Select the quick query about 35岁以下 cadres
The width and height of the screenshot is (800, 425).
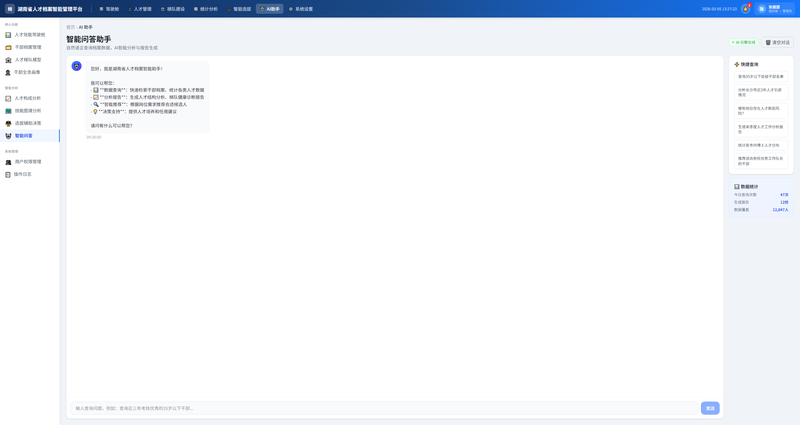[761, 77]
